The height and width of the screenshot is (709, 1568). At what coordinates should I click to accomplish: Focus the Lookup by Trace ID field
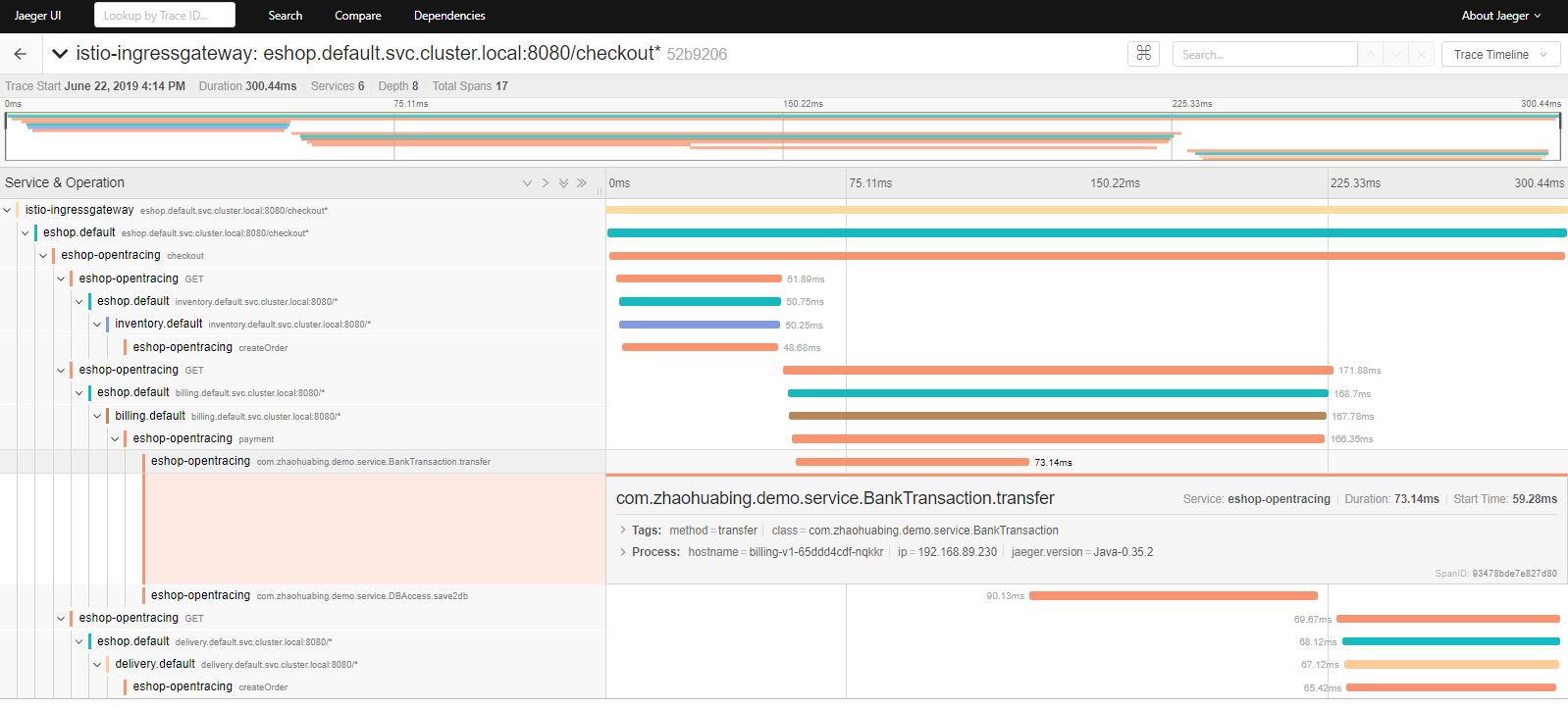click(x=164, y=16)
